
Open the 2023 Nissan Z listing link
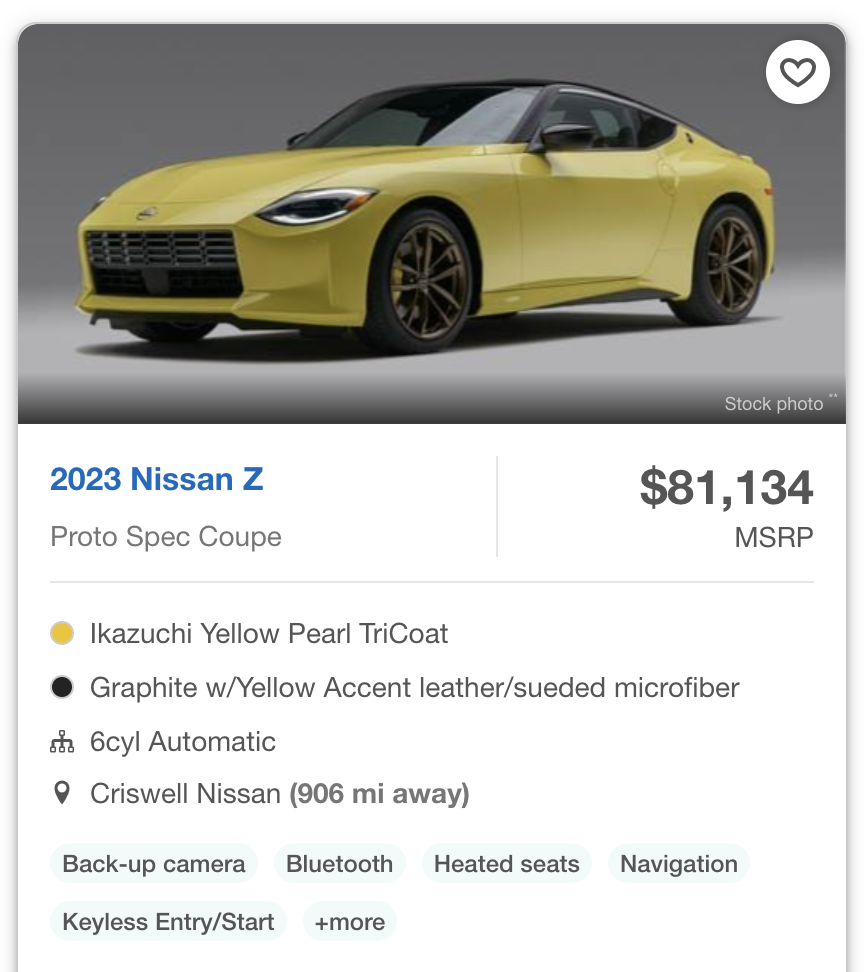tap(157, 480)
